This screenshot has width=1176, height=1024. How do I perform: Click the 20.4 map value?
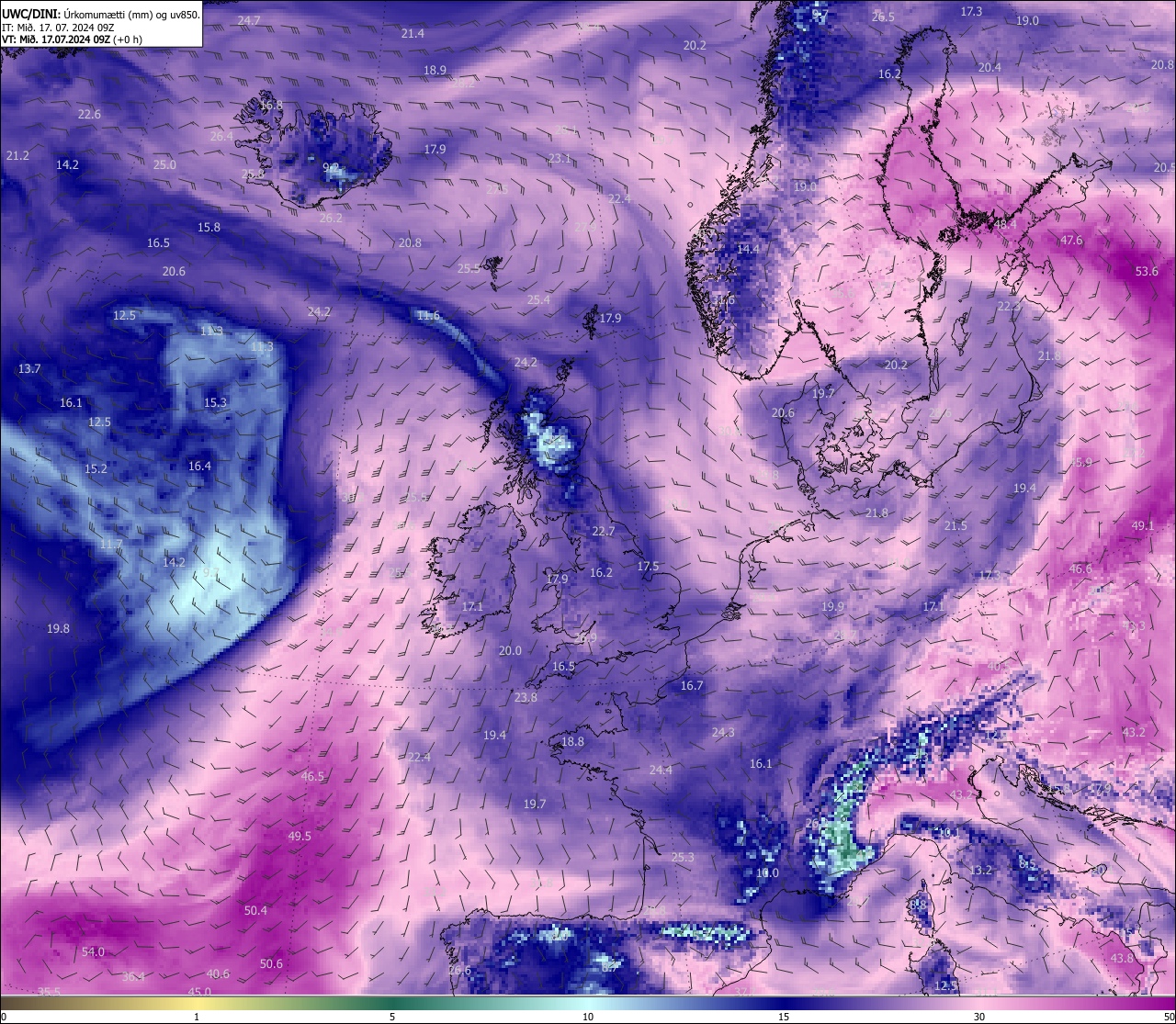click(x=989, y=67)
